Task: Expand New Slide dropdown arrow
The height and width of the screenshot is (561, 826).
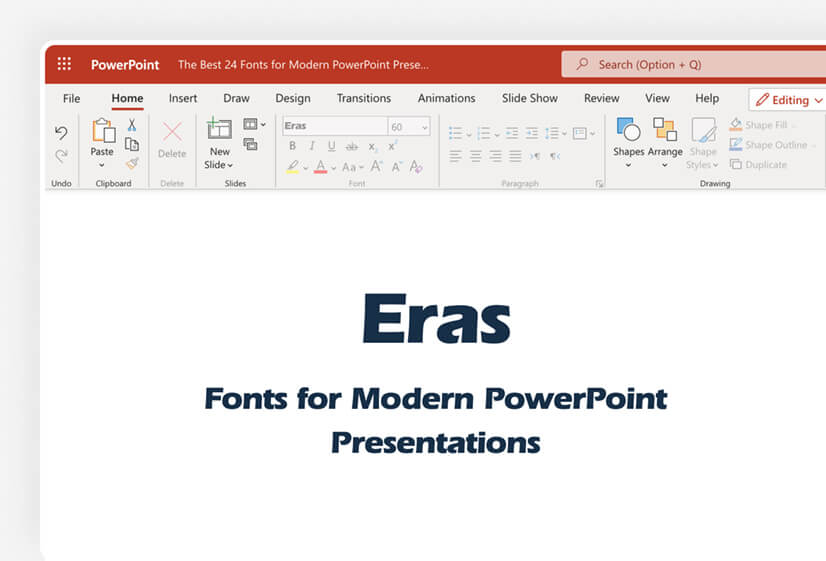Action: pyautogui.click(x=230, y=165)
